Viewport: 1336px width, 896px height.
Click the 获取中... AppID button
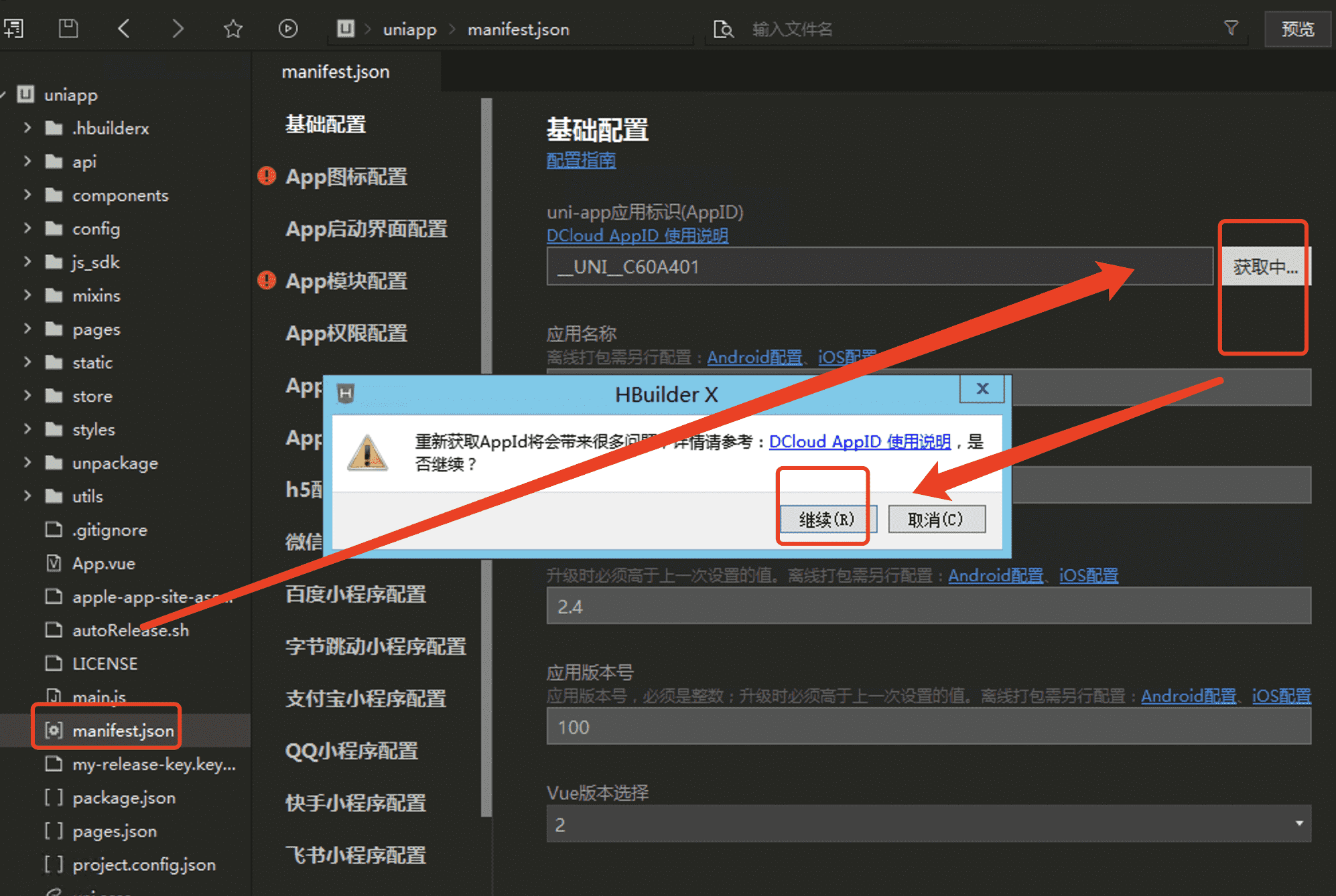[1265, 267]
